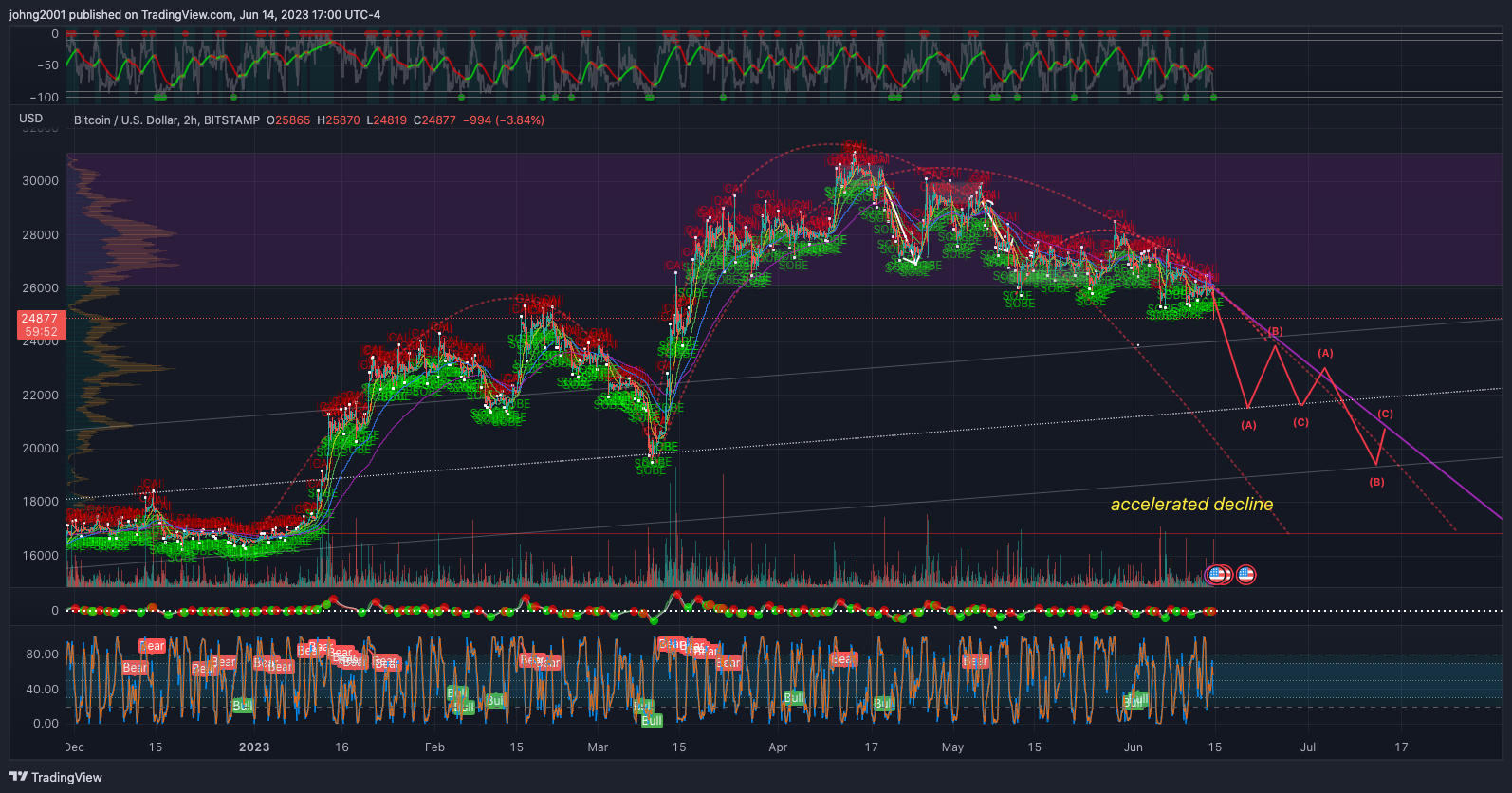Click the 2023 label on the time axis

point(254,747)
